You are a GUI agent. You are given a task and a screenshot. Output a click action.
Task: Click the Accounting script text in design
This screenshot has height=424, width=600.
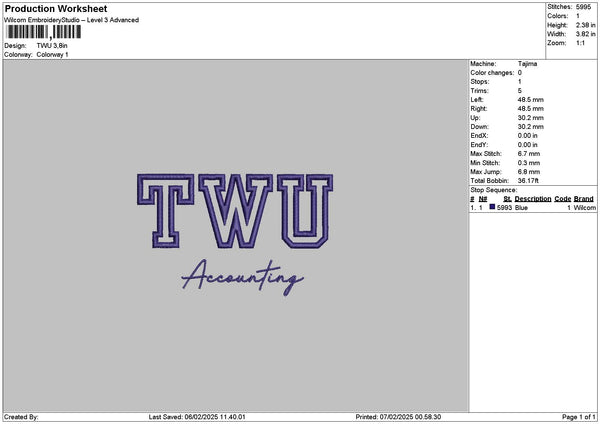243,277
